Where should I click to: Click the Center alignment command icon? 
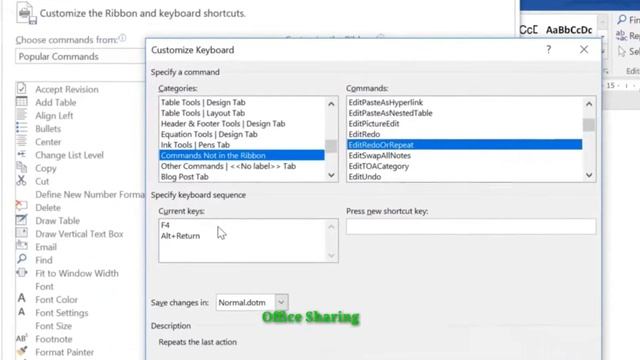(22, 141)
